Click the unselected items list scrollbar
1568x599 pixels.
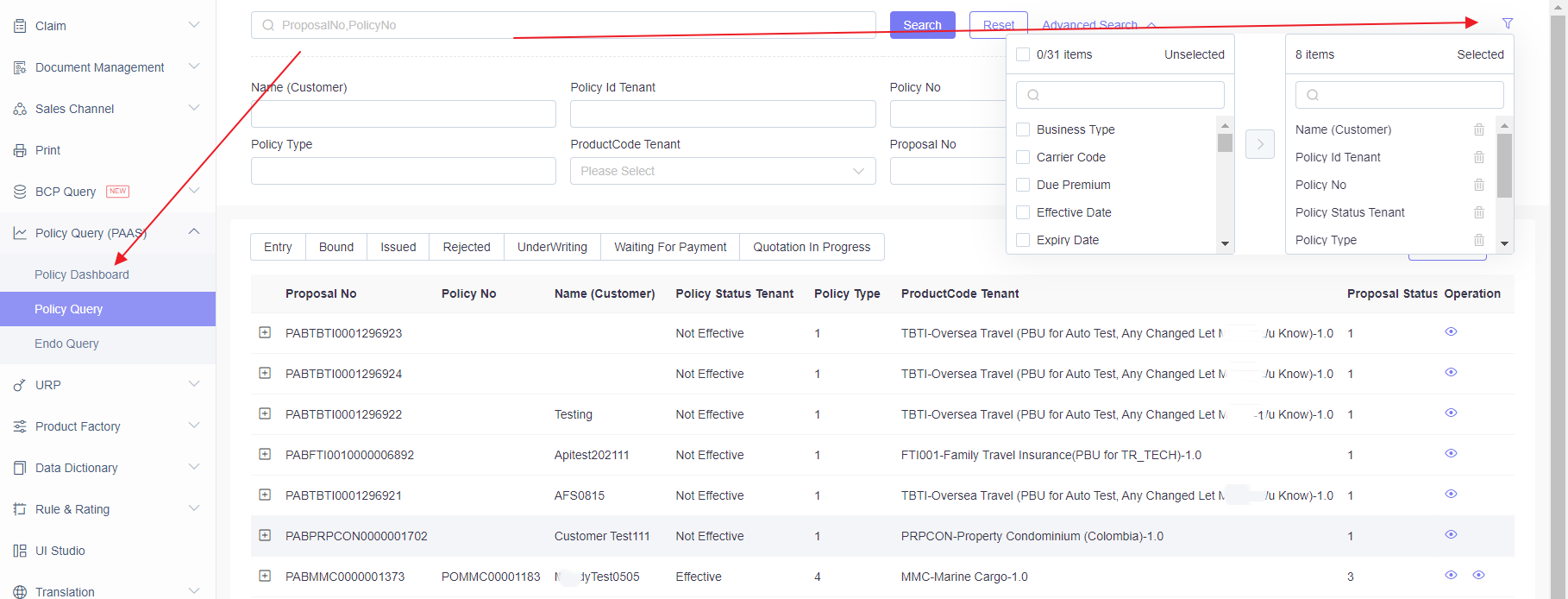tap(1225, 184)
